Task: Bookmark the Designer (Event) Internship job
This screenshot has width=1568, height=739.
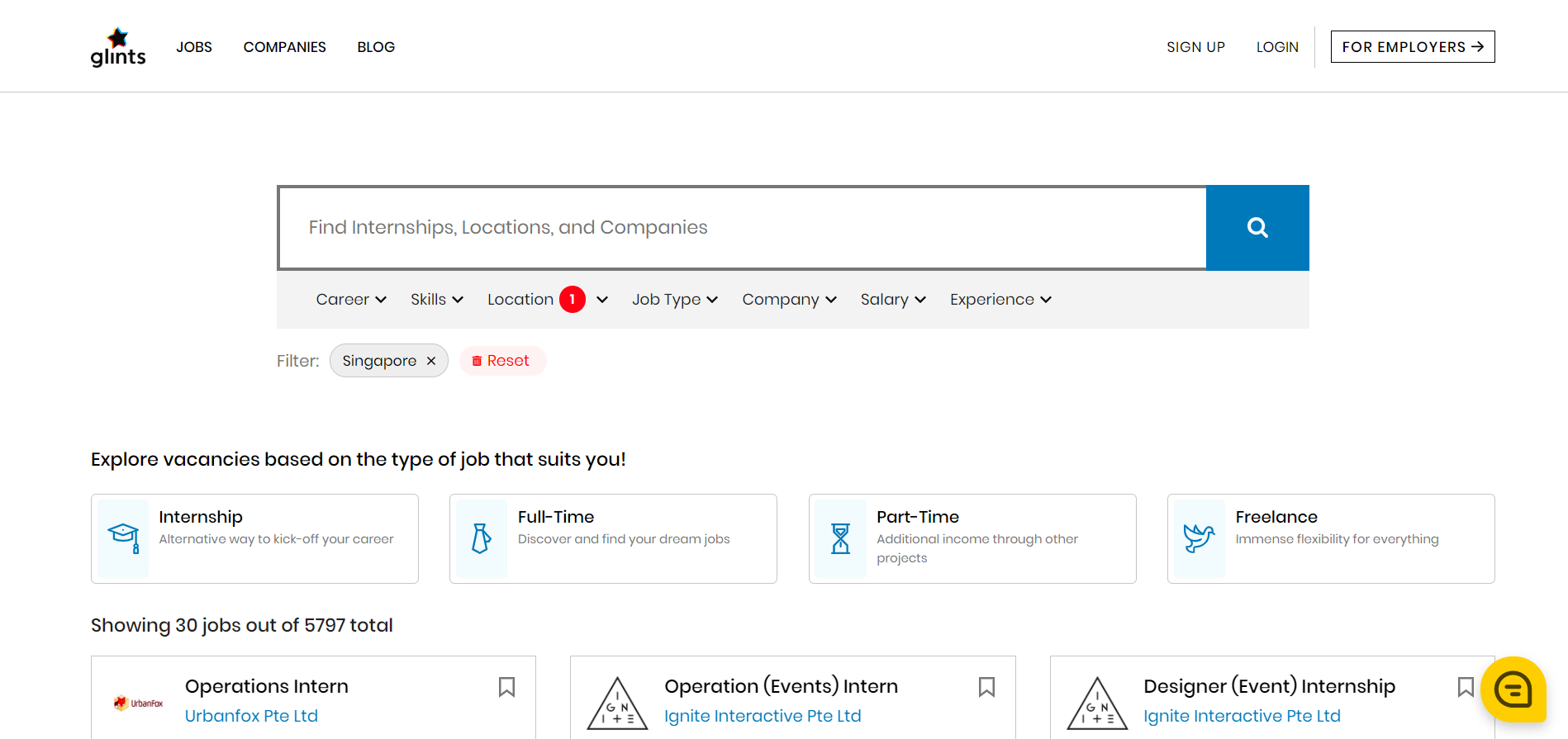Action: [x=1466, y=687]
